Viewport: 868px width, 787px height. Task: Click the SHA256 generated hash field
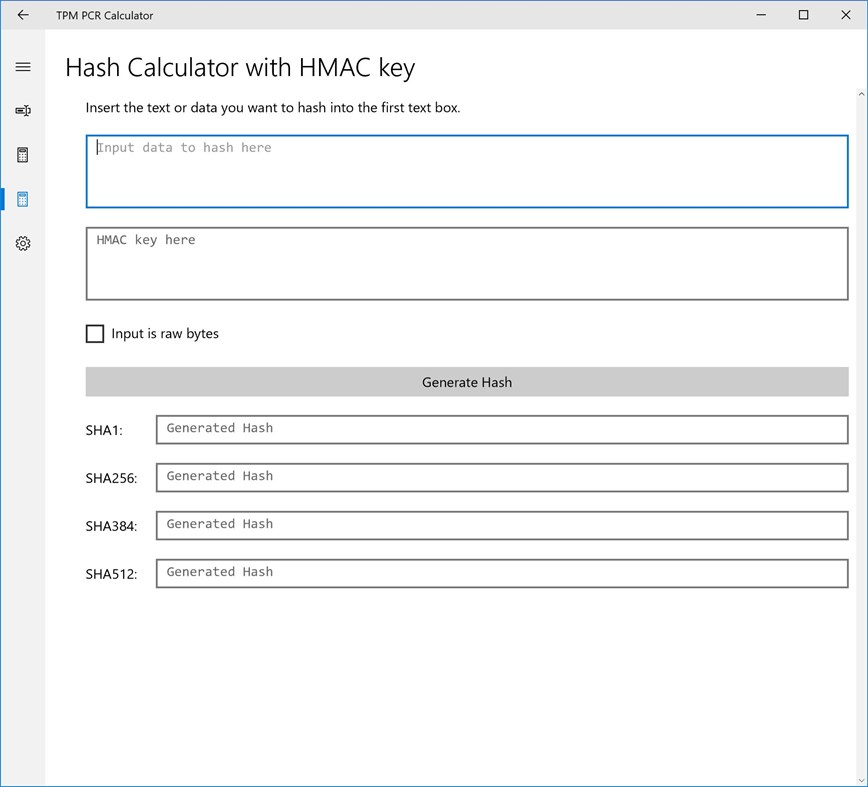click(502, 477)
